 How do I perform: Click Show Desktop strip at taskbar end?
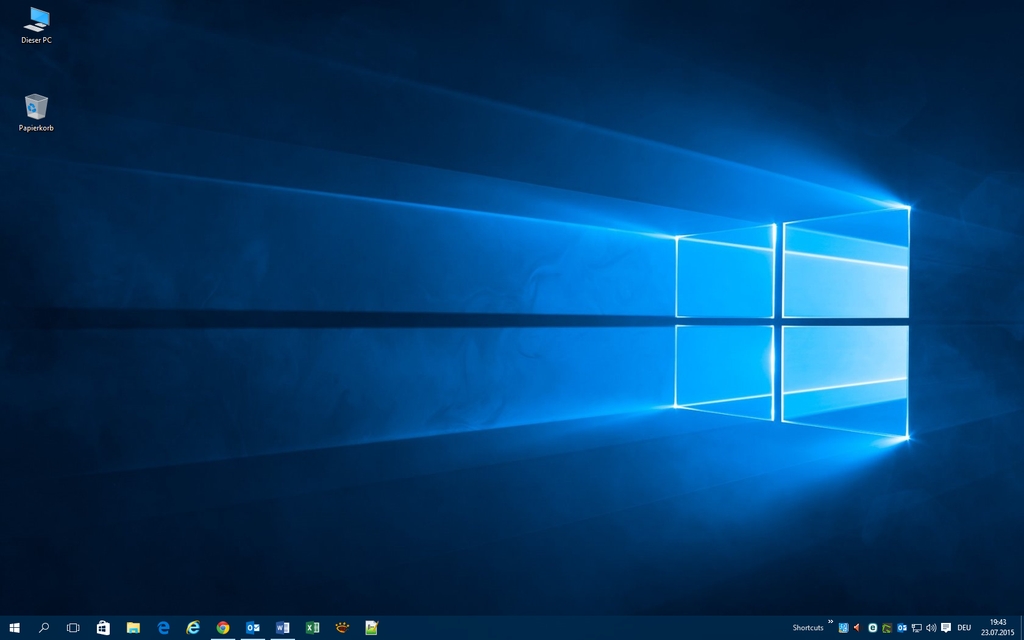coord(1022,628)
